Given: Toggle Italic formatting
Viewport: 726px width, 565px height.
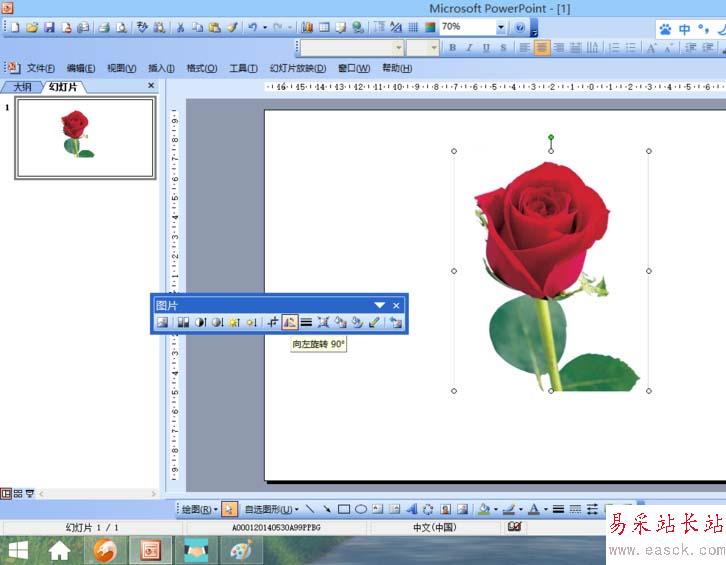Looking at the screenshot, I should point(469,47).
